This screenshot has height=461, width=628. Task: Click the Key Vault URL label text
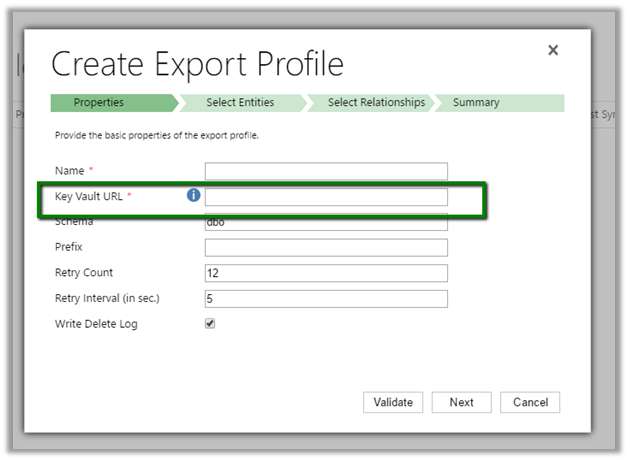click(90, 196)
